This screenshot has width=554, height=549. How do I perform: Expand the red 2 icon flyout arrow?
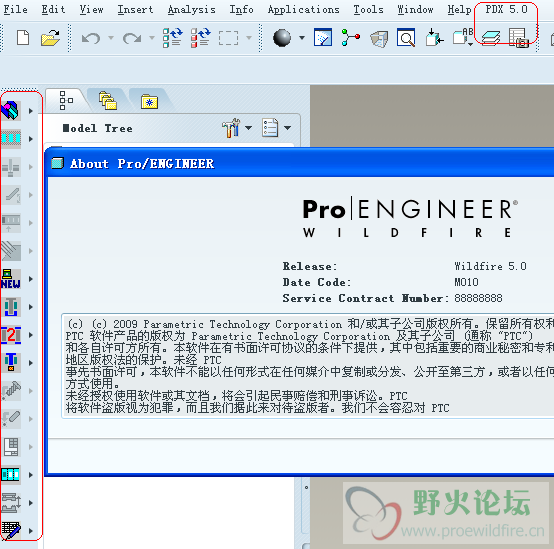[x=31, y=335]
